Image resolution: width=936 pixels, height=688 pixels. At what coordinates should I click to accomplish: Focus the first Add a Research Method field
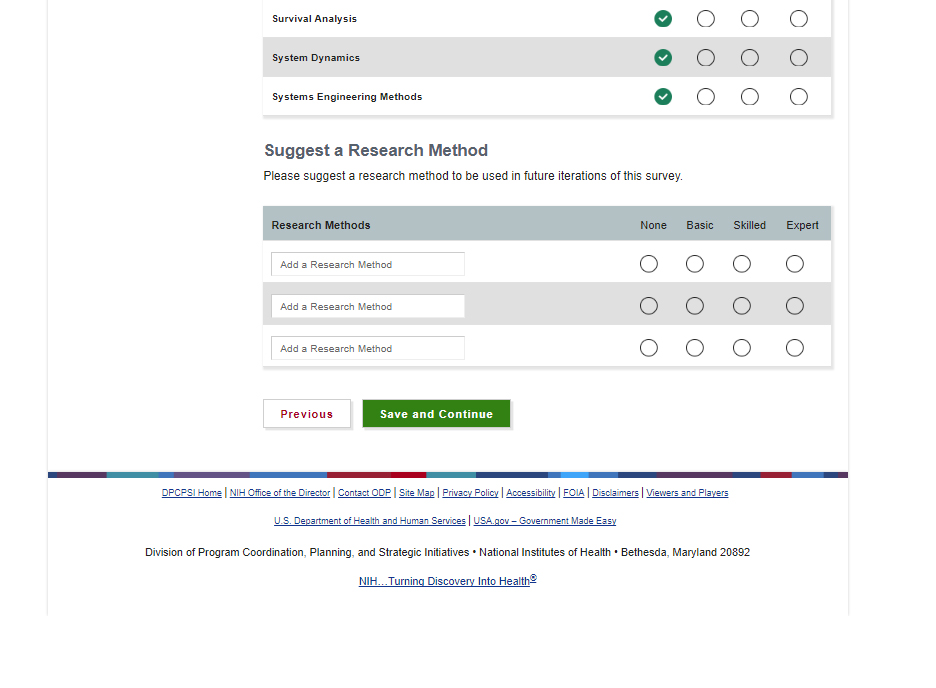[x=367, y=265]
